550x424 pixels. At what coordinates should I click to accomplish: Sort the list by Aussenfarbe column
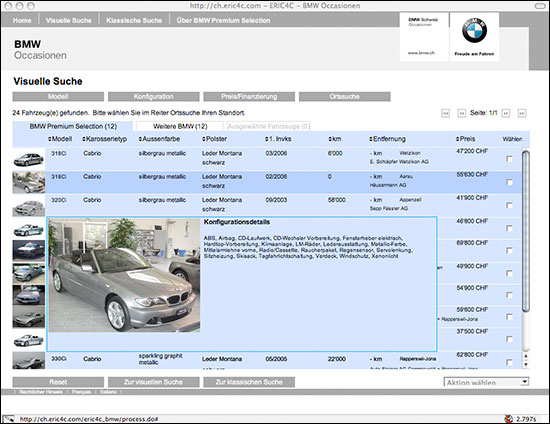[x=159, y=139]
